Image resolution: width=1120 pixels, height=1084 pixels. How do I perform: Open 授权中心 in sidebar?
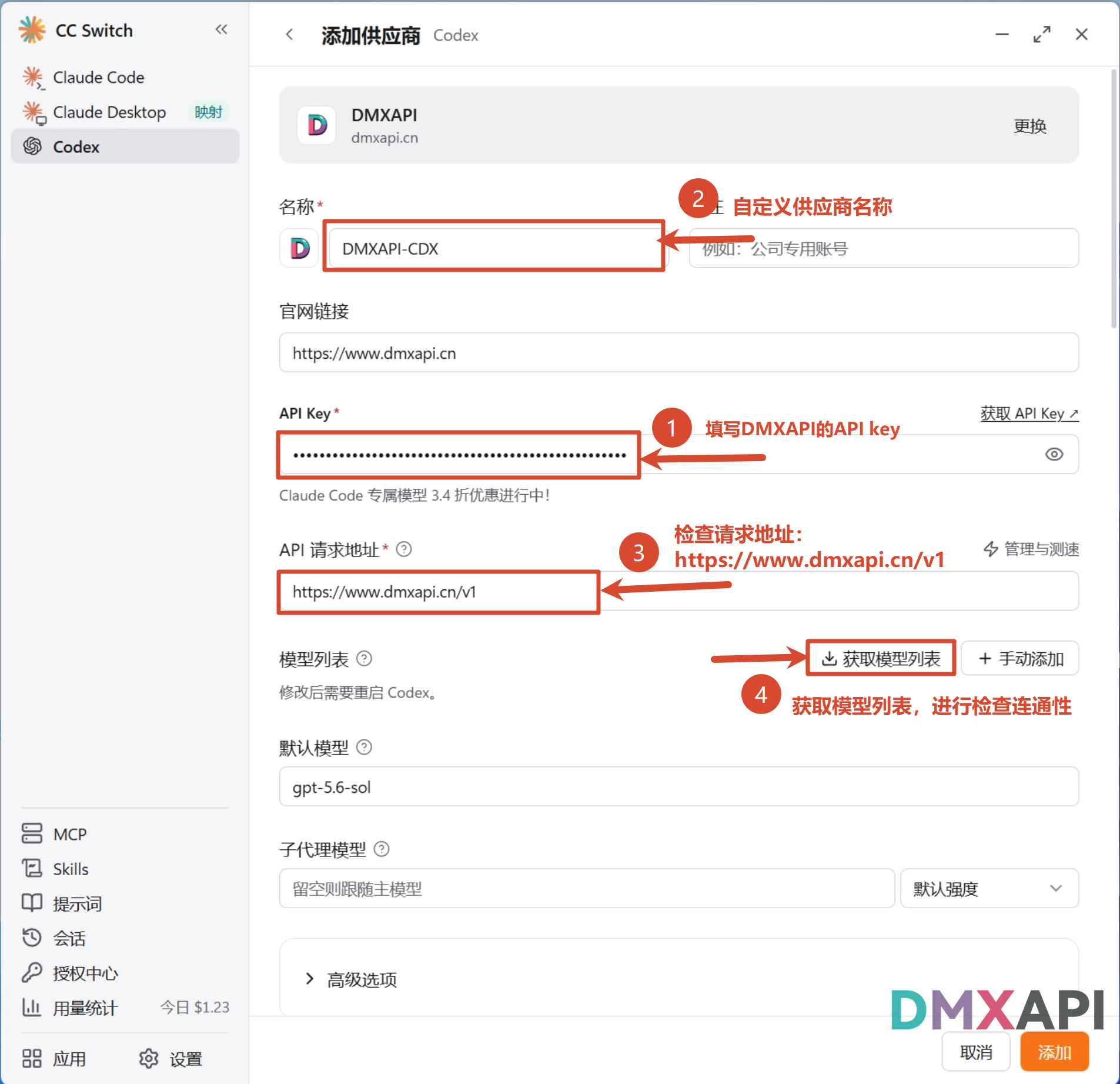[125, 973]
